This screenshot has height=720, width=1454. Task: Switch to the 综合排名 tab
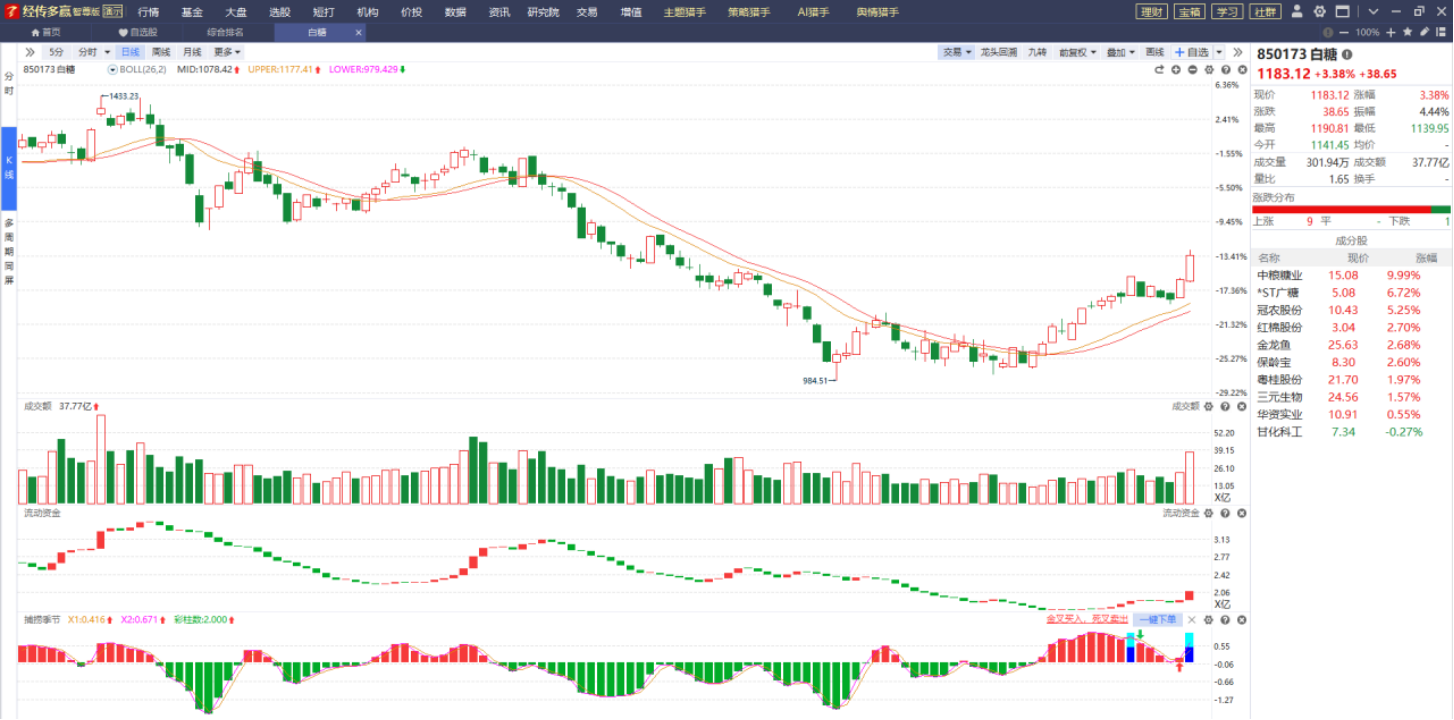(x=225, y=32)
